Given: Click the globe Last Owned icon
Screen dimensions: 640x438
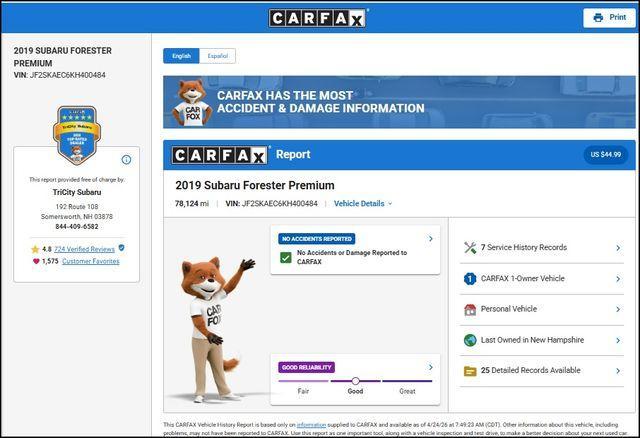Looking at the screenshot, I should [x=470, y=340].
